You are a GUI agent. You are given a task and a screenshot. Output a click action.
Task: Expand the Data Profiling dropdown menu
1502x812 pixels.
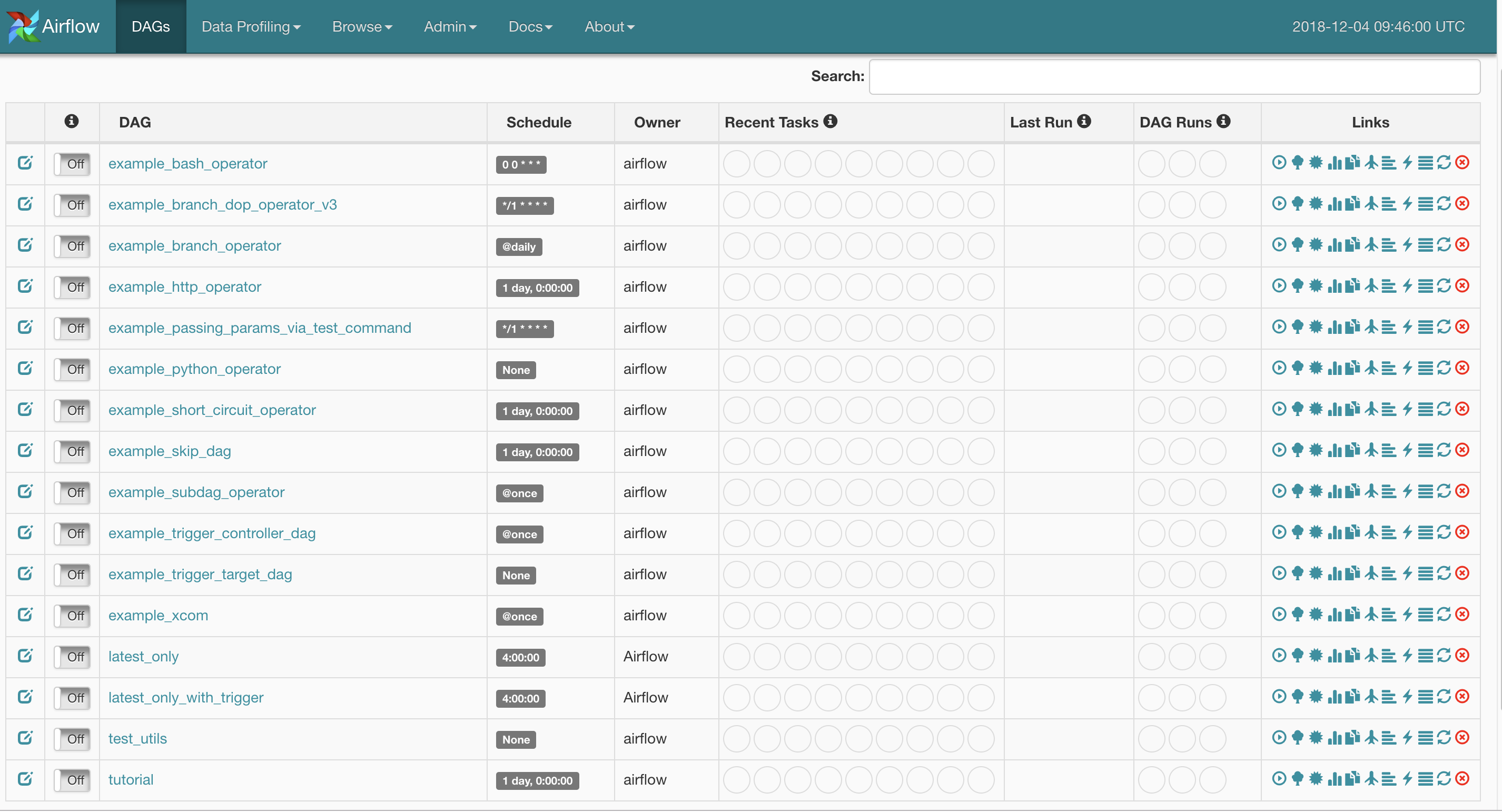(251, 27)
